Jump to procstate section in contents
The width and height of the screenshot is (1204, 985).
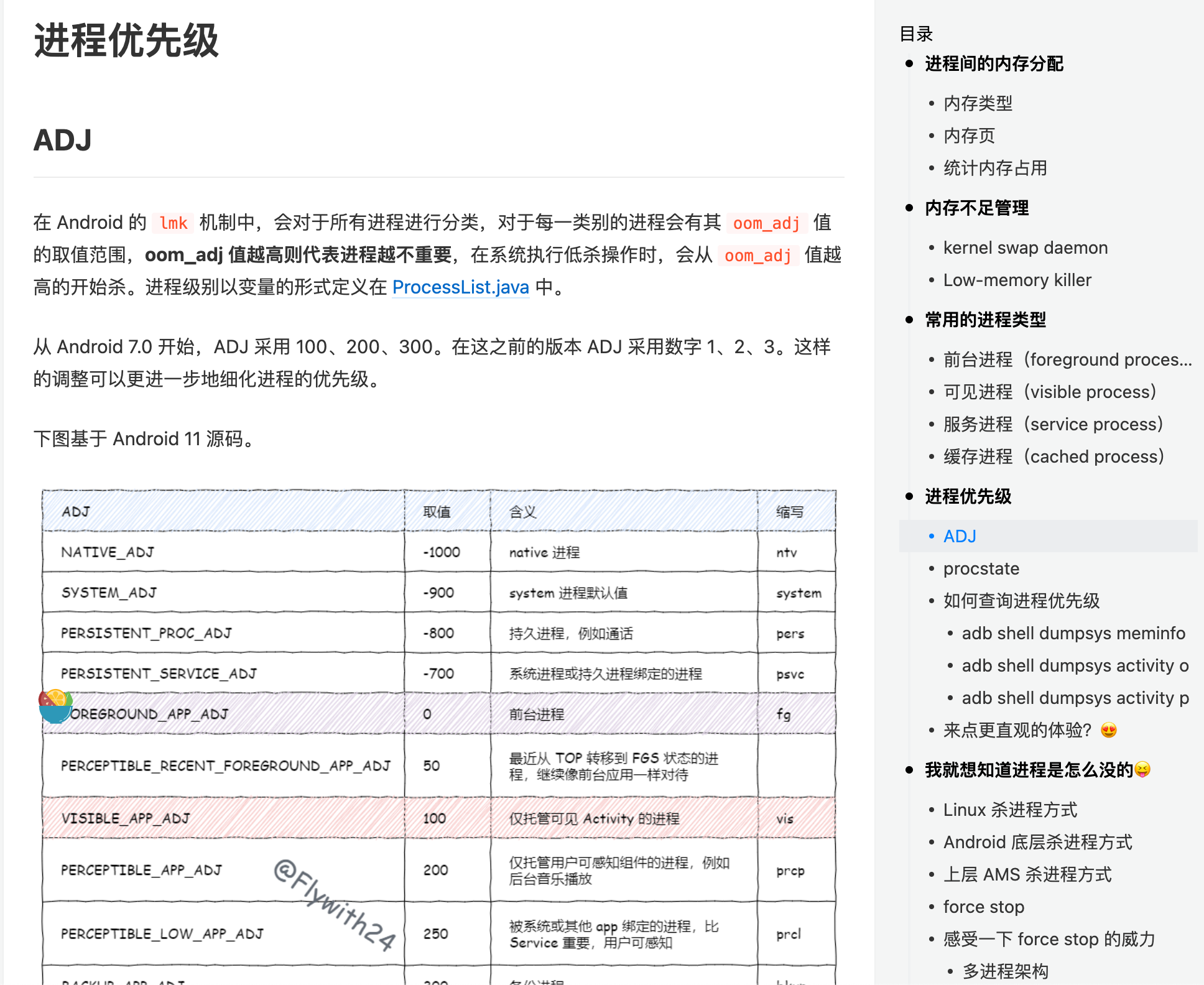[981, 568]
